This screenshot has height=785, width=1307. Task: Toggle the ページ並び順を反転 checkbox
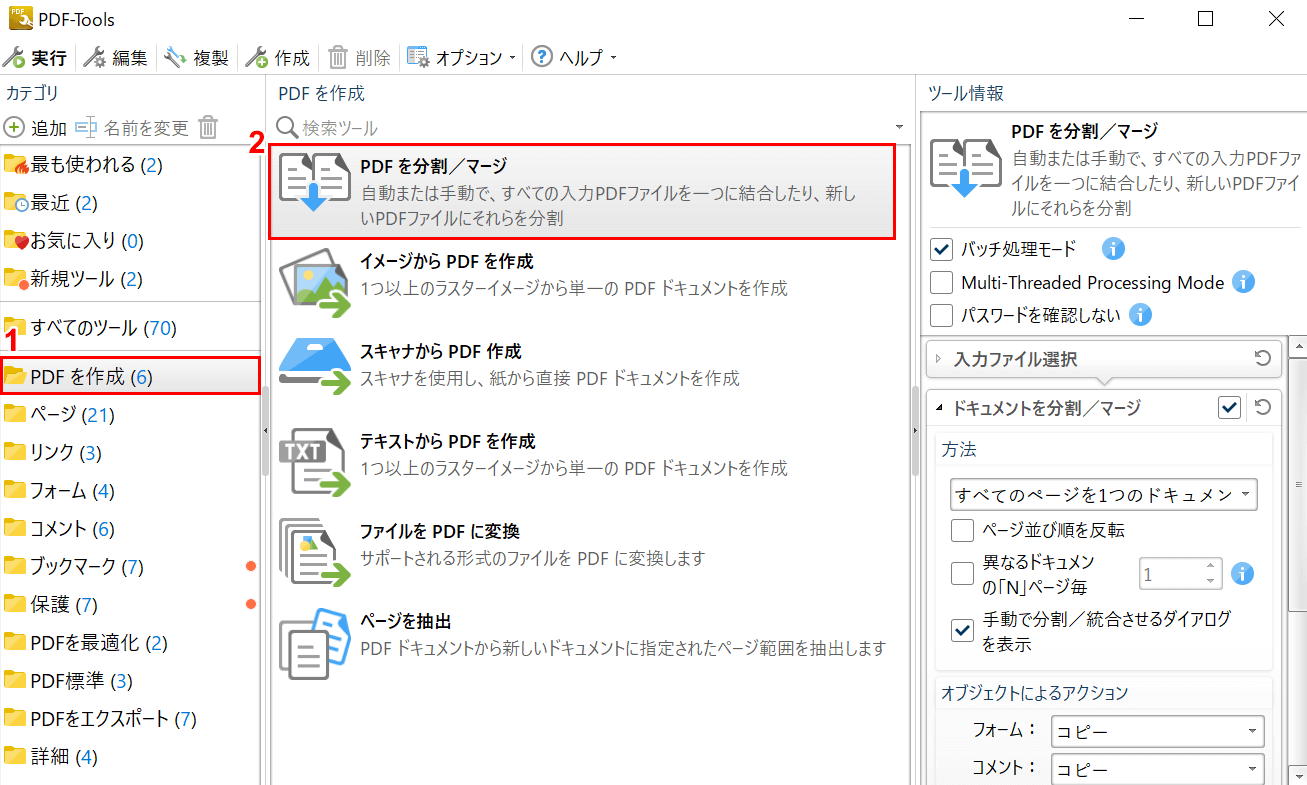click(962, 529)
